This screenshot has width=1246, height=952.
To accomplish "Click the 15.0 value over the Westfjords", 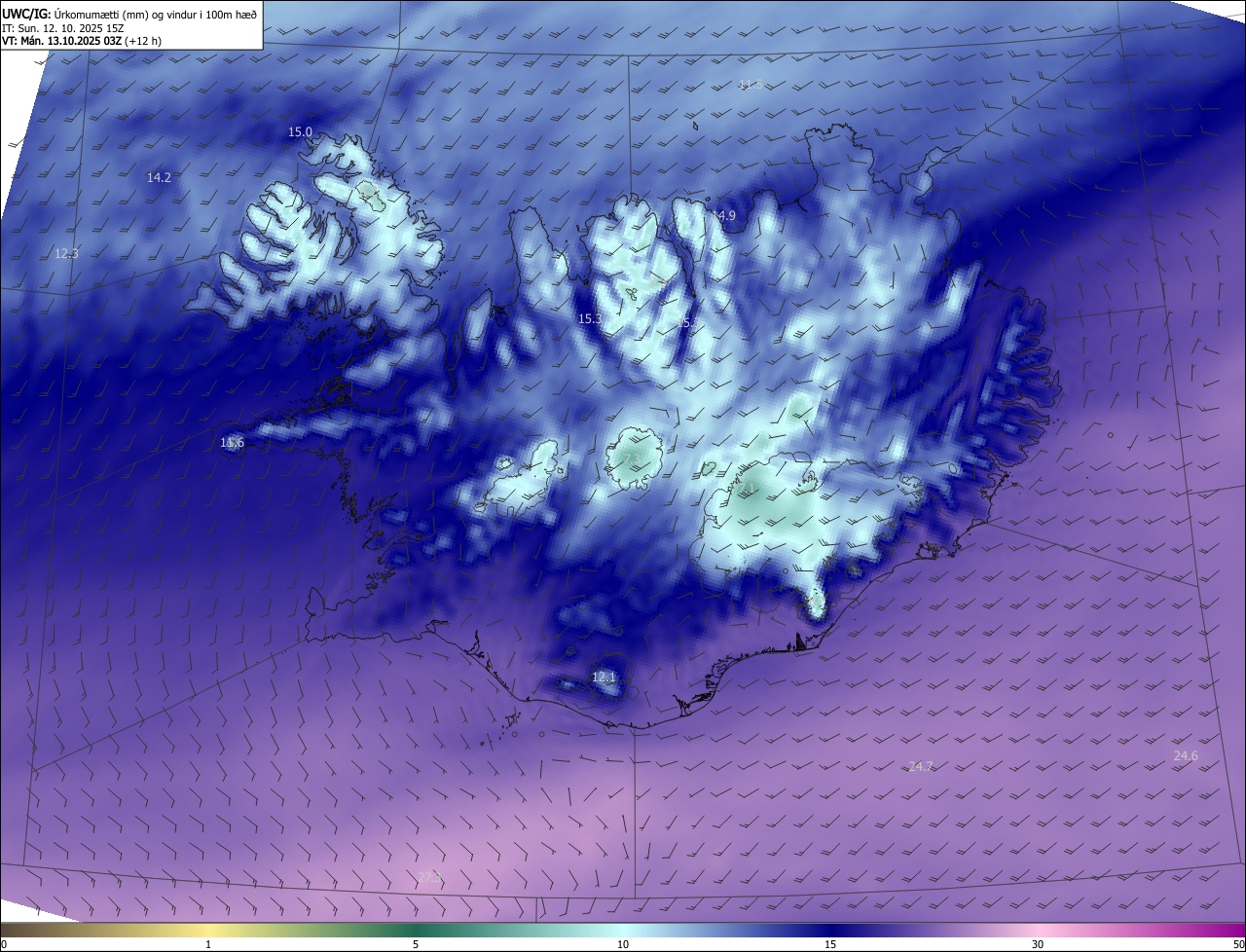I will tap(300, 131).
